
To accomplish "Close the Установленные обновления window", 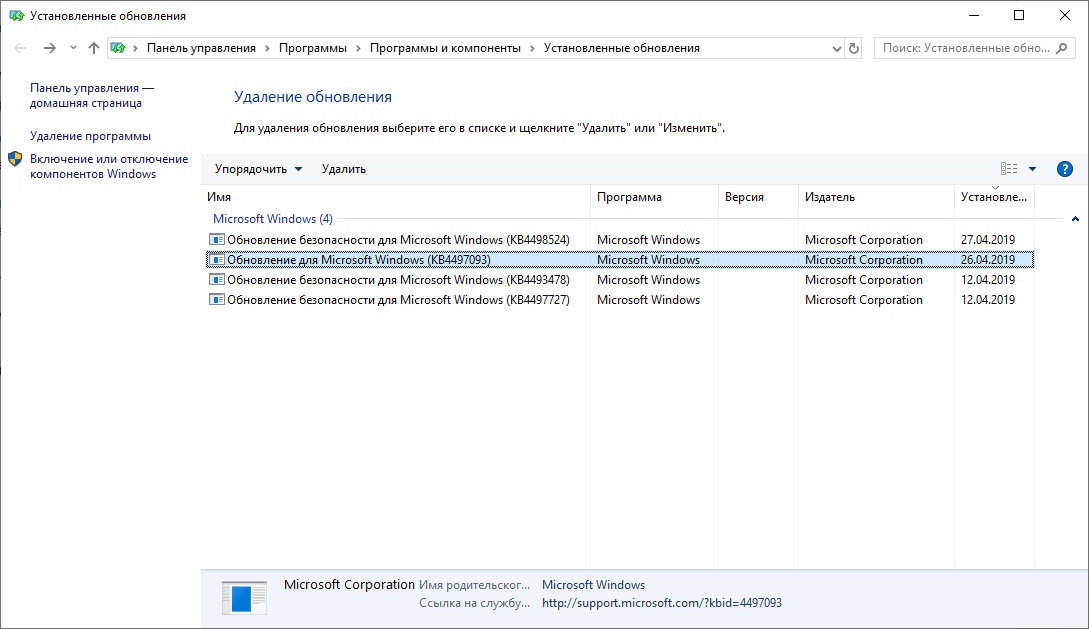I will (x=1065, y=15).
